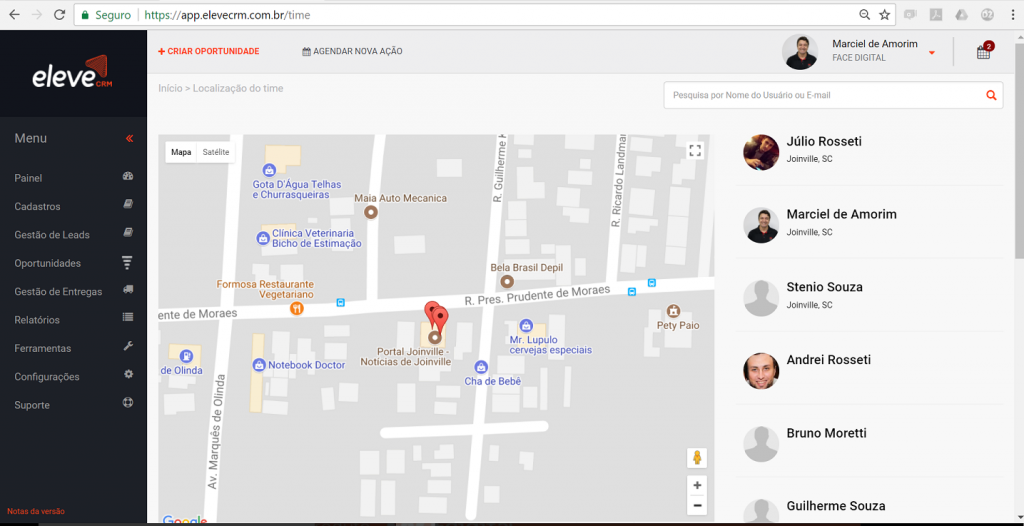
Task: Click Início breadcrumb link
Action: tap(170, 88)
